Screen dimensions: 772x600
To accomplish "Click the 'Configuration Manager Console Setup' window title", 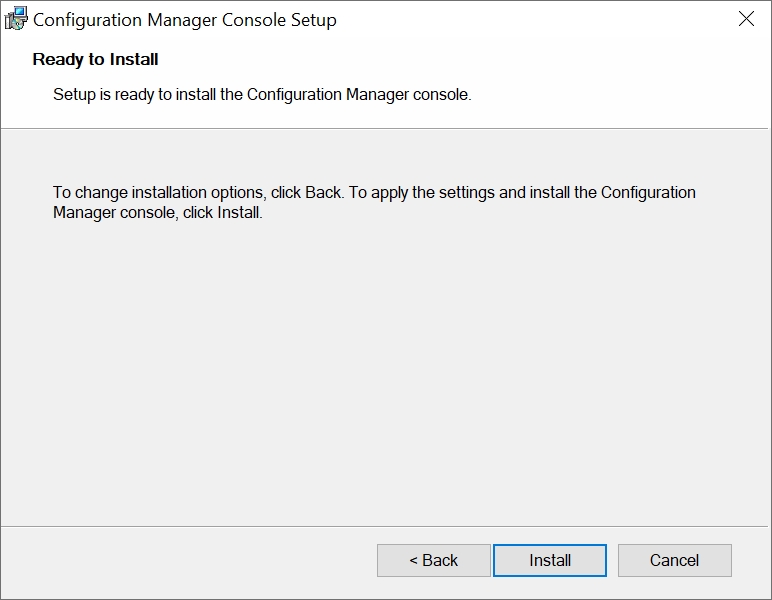I will [x=185, y=20].
